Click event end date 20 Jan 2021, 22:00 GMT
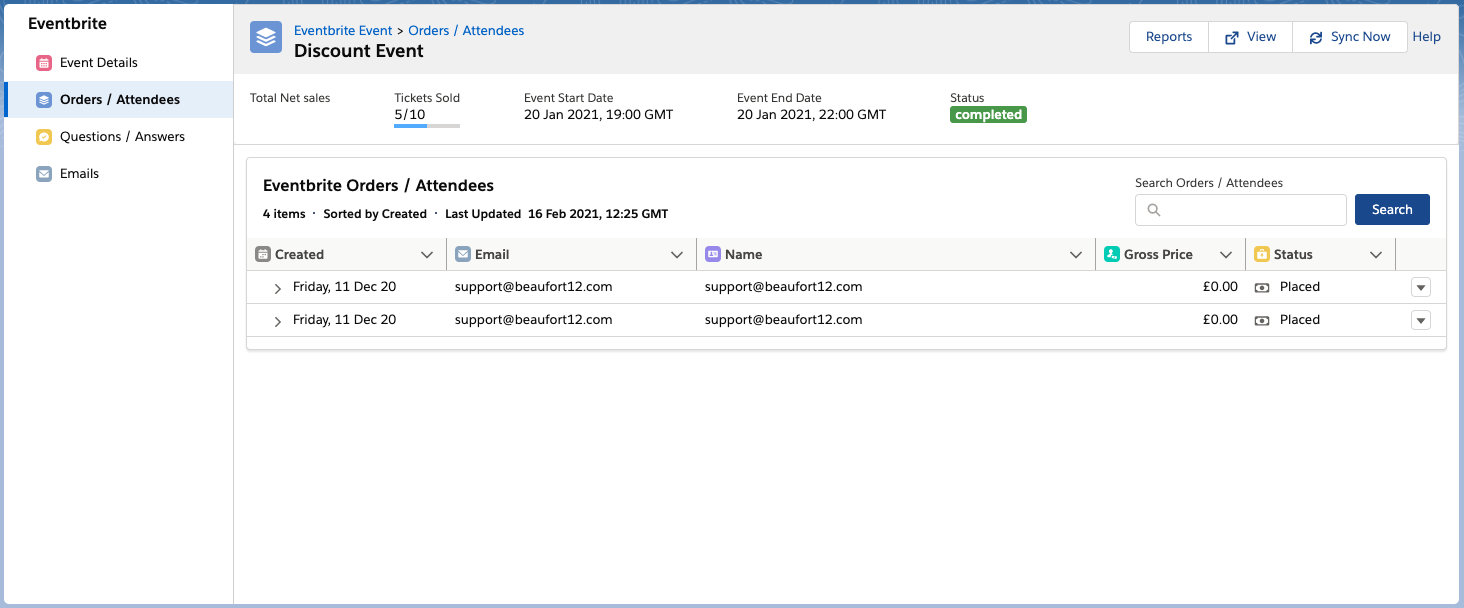The width and height of the screenshot is (1464, 608). (811, 115)
